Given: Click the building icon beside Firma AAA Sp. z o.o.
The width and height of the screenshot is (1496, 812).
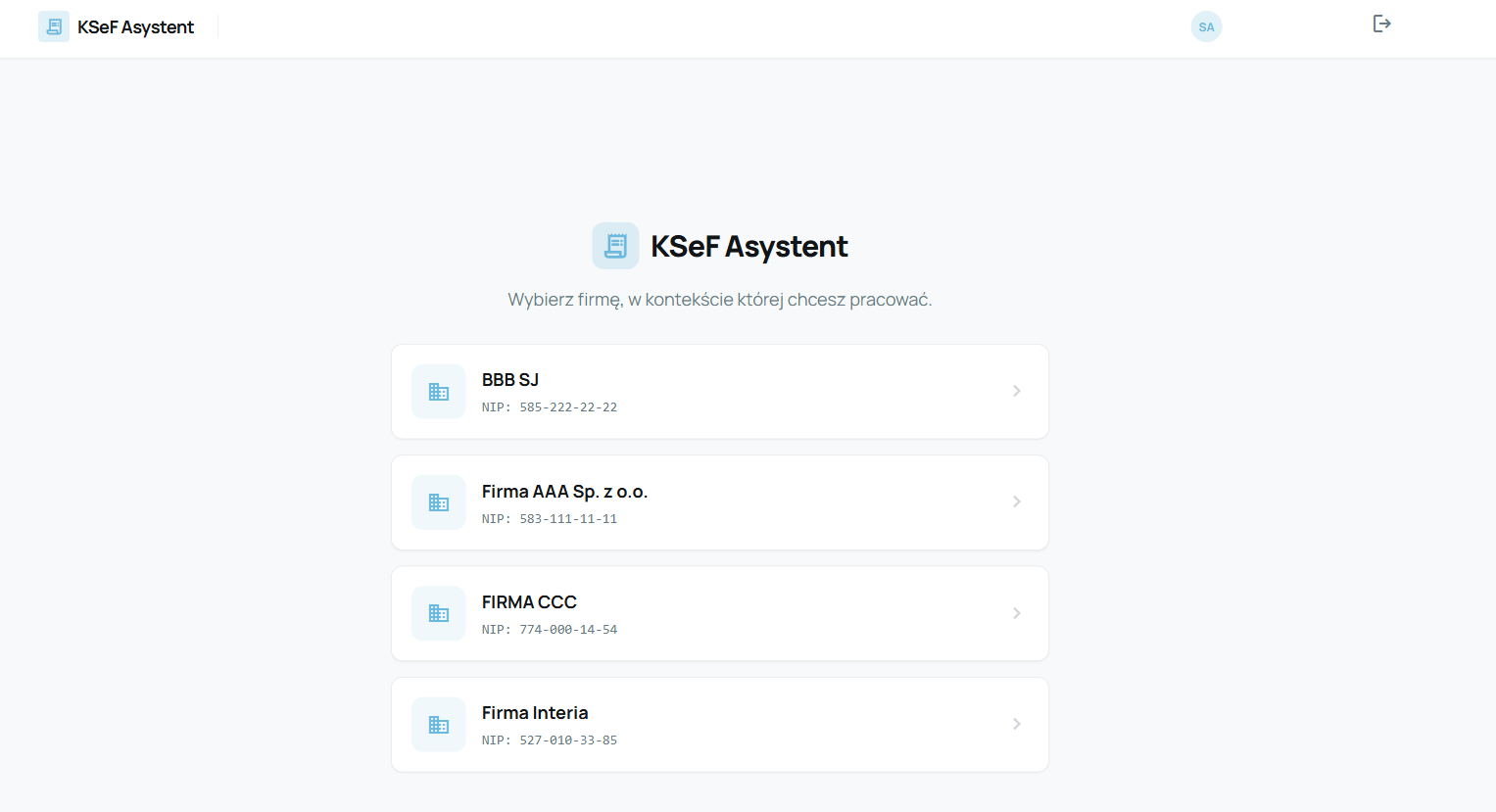Looking at the screenshot, I should pyautogui.click(x=439, y=502).
